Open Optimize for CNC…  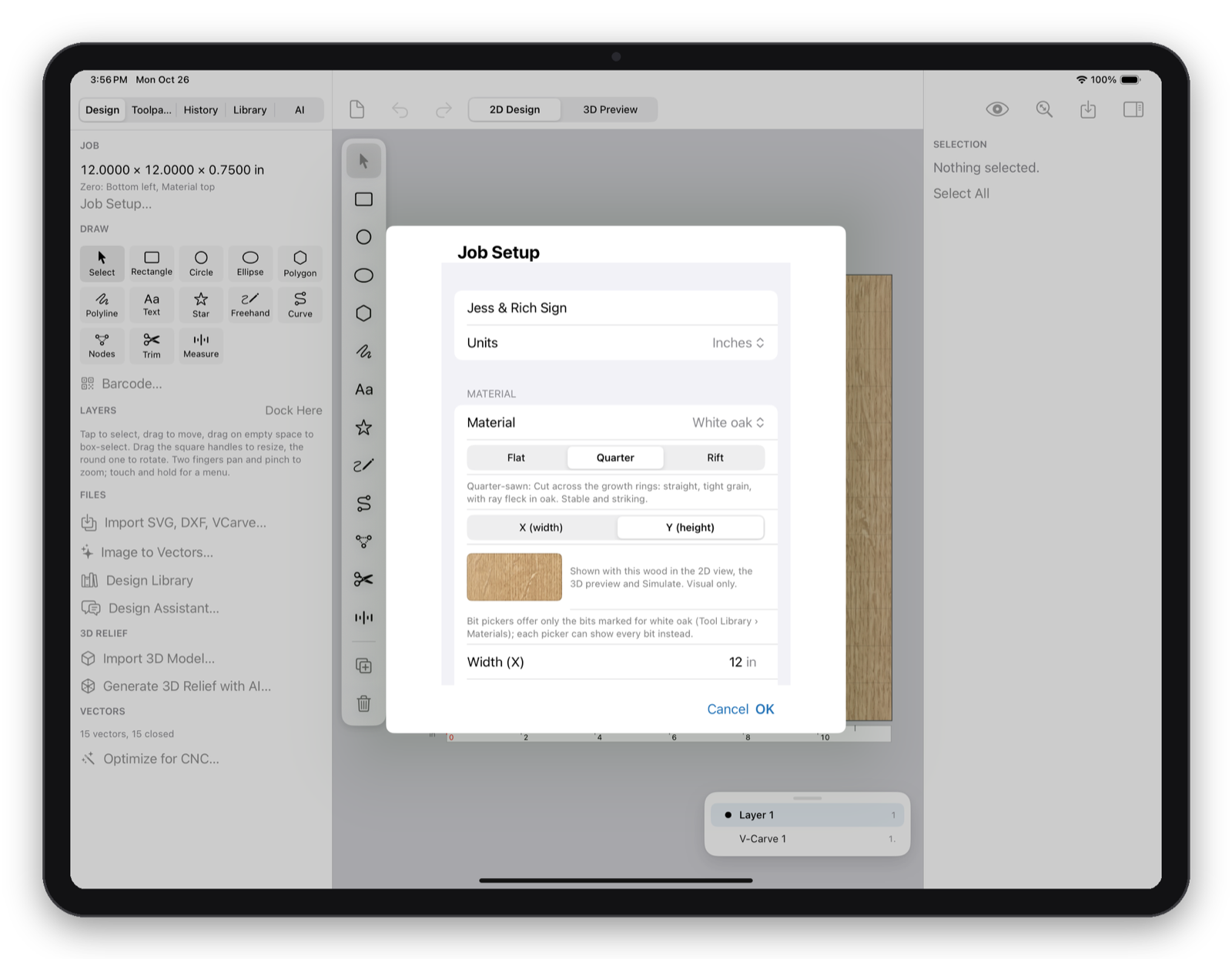pyautogui.click(x=150, y=759)
